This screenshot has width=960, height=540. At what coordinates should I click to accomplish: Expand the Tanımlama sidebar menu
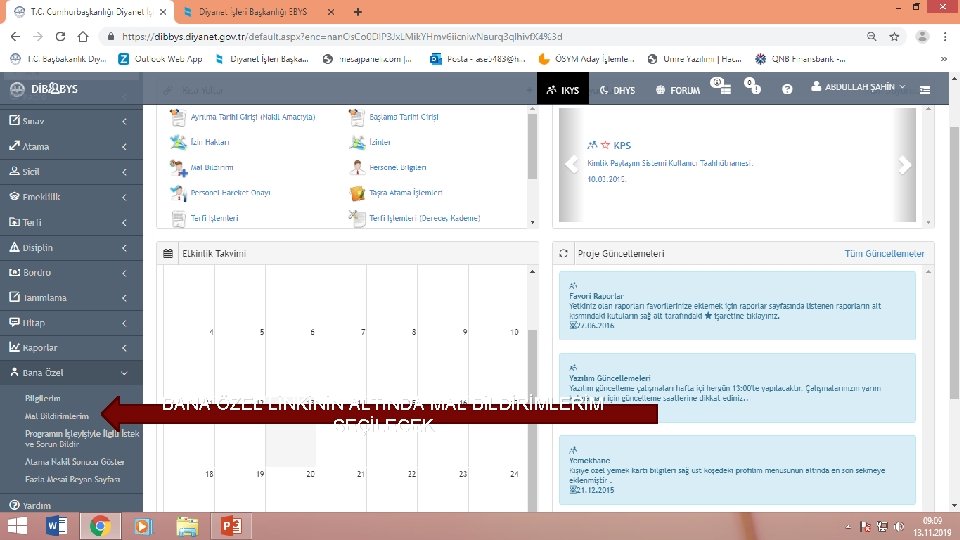pyautogui.click(x=71, y=298)
